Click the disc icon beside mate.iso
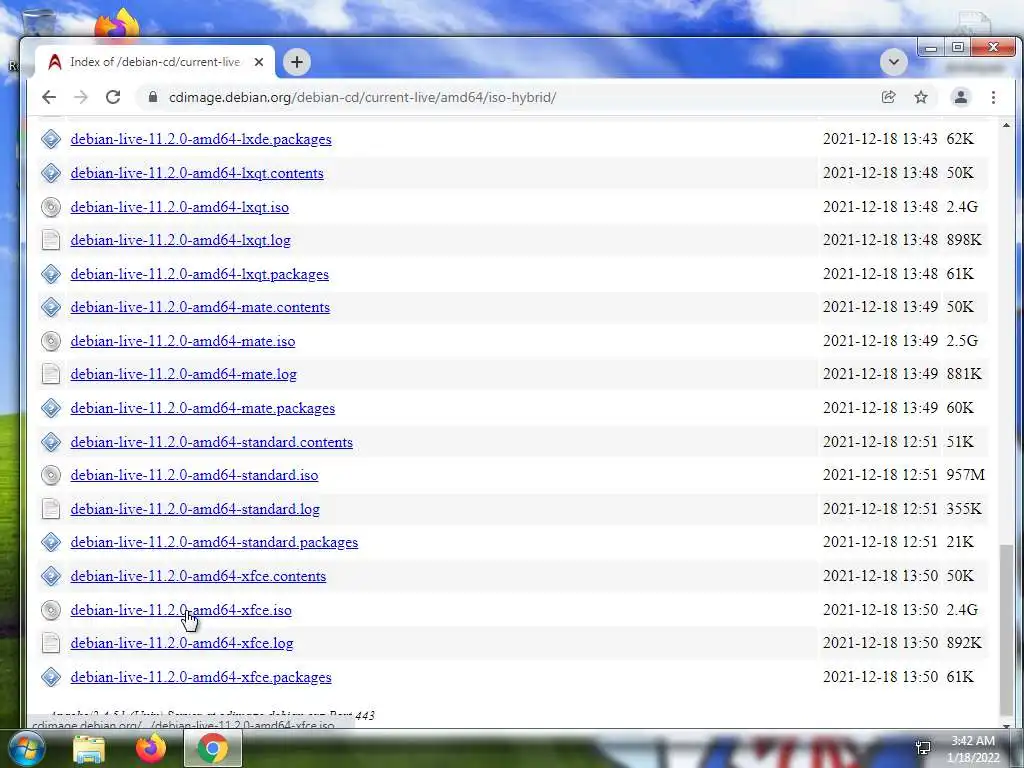The image size is (1024, 768). pyautogui.click(x=51, y=341)
